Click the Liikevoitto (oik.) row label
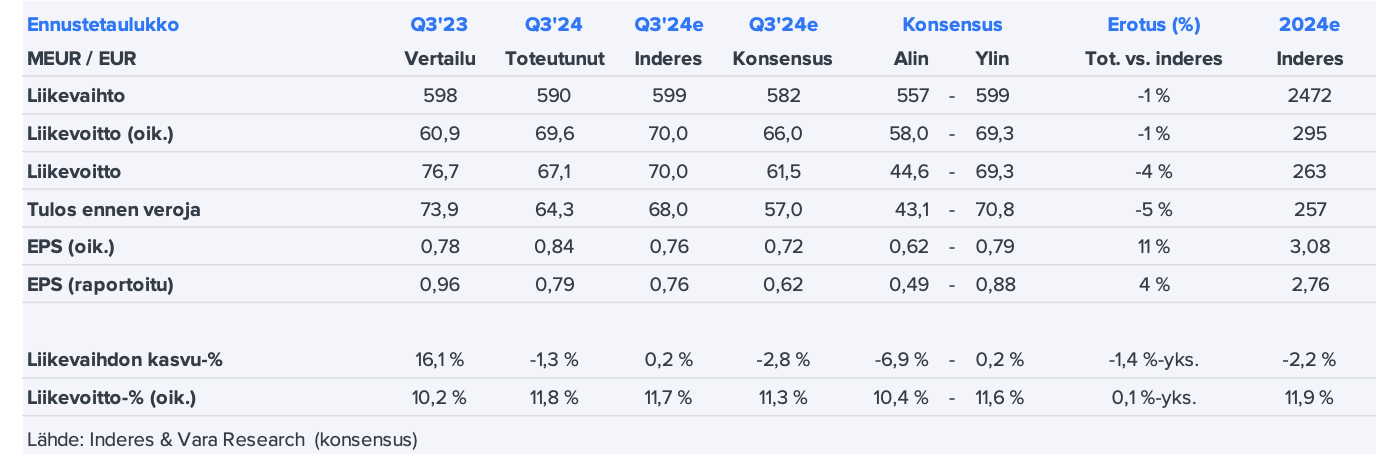The height and width of the screenshot is (460, 1400). point(100,134)
